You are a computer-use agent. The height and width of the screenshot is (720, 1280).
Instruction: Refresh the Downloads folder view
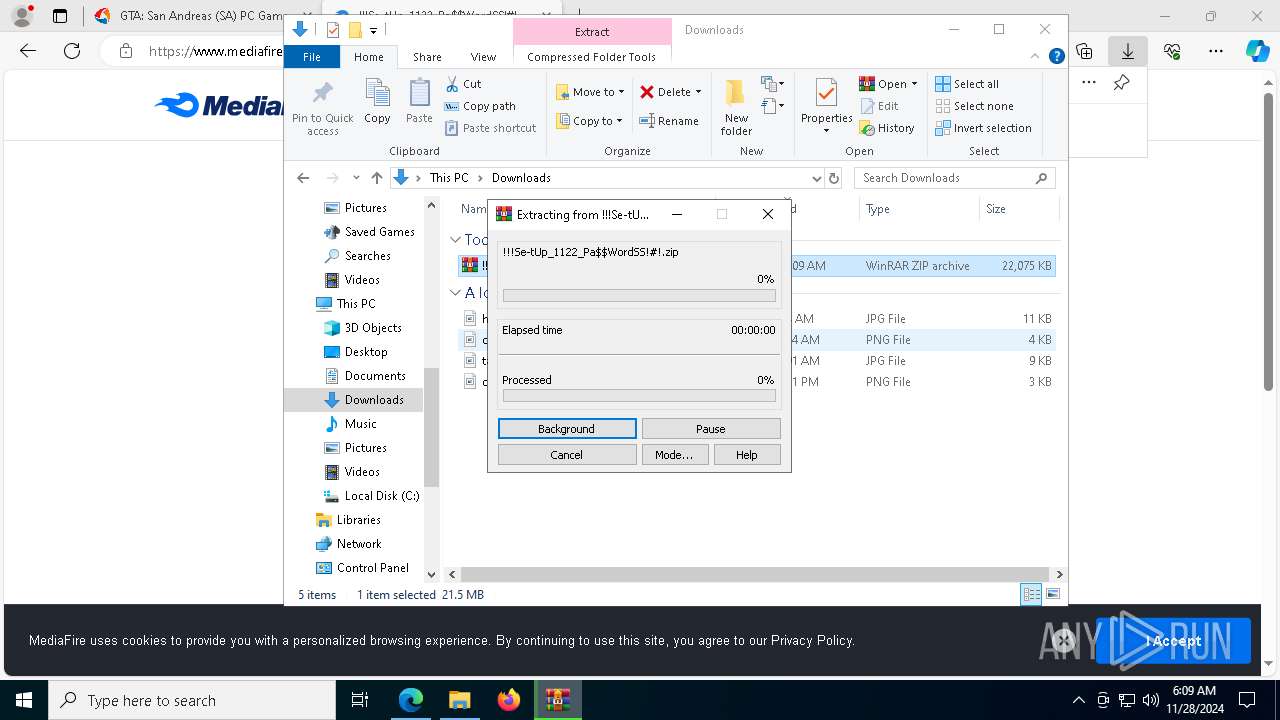tap(834, 178)
